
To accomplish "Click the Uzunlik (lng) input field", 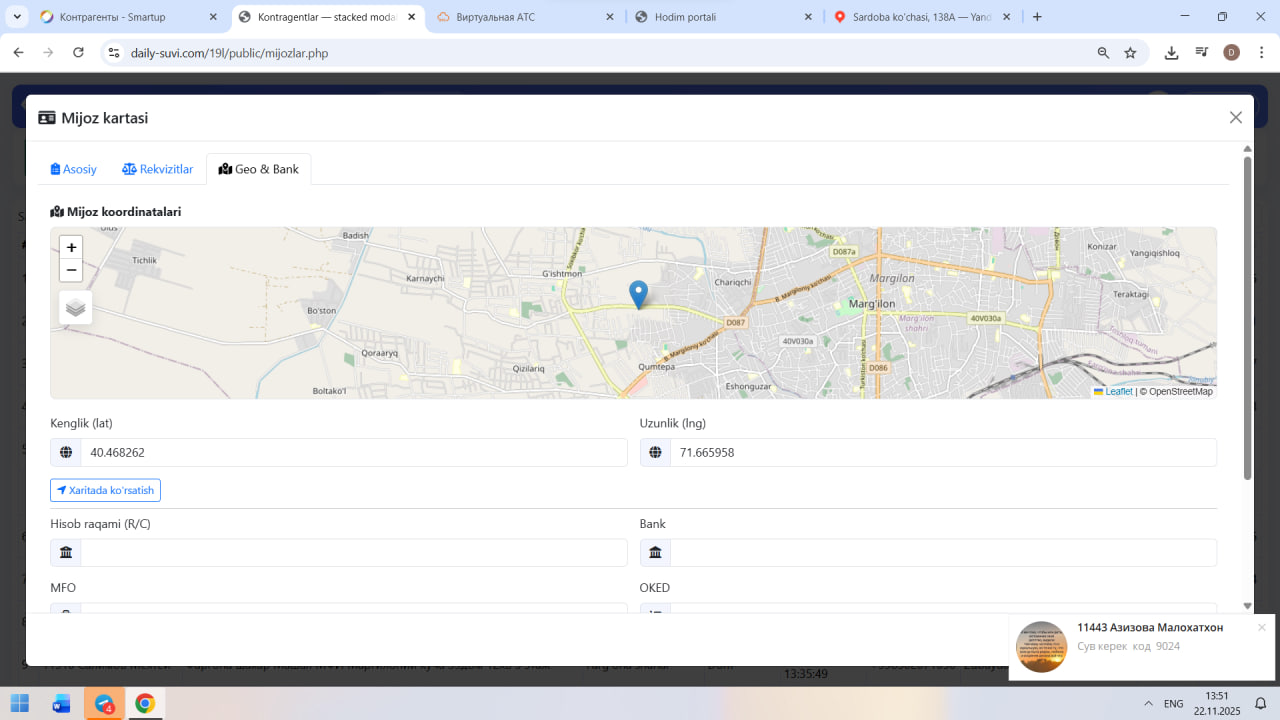I will pos(942,453).
